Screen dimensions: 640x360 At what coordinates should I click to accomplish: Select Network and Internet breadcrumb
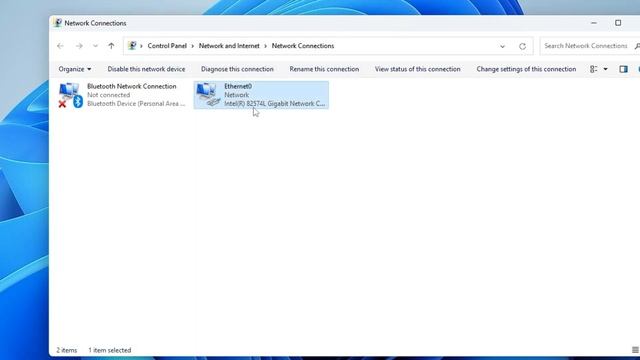pos(229,46)
